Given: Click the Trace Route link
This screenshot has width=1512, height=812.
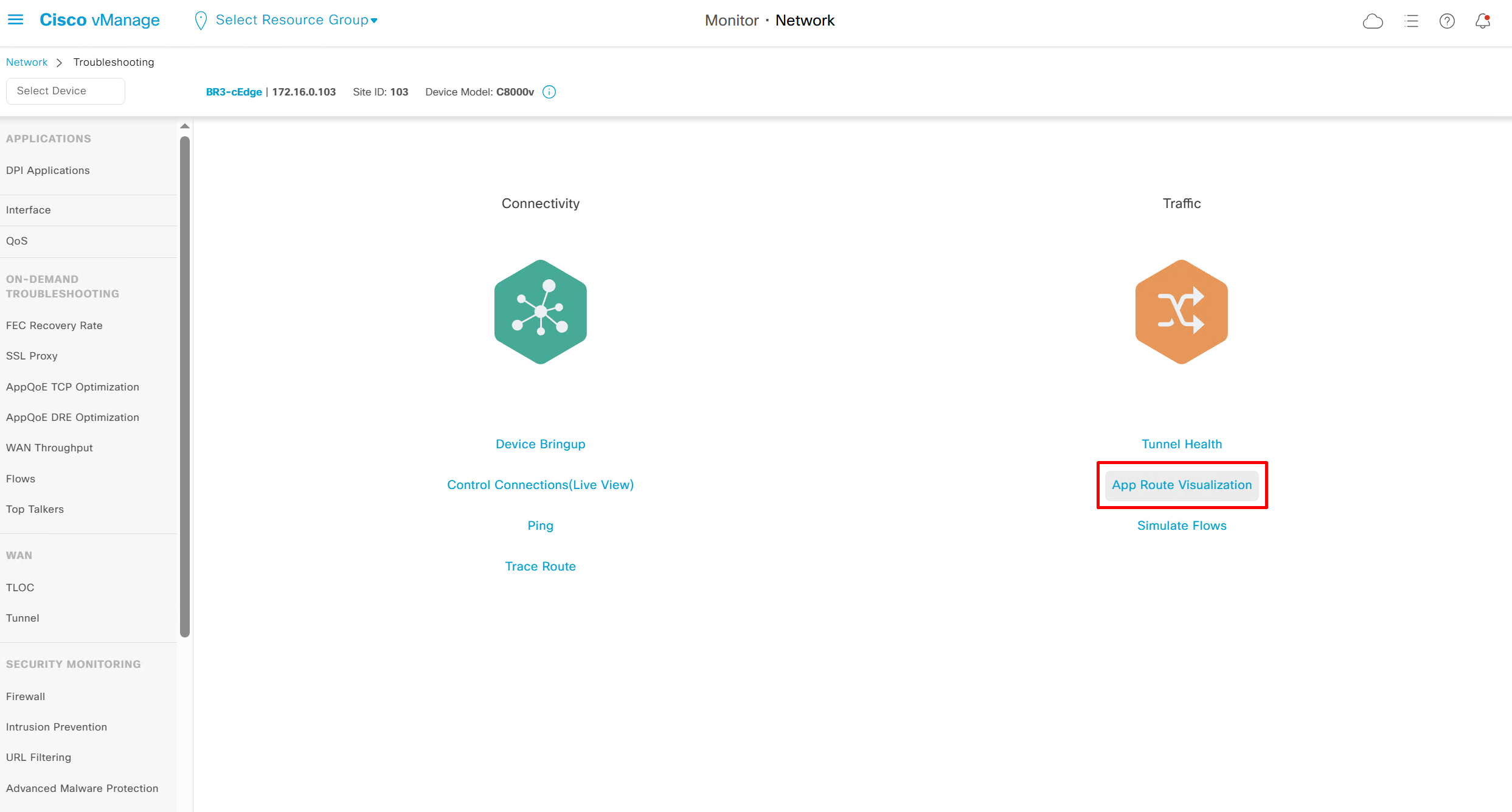Looking at the screenshot, I should [x=540, y=566].
